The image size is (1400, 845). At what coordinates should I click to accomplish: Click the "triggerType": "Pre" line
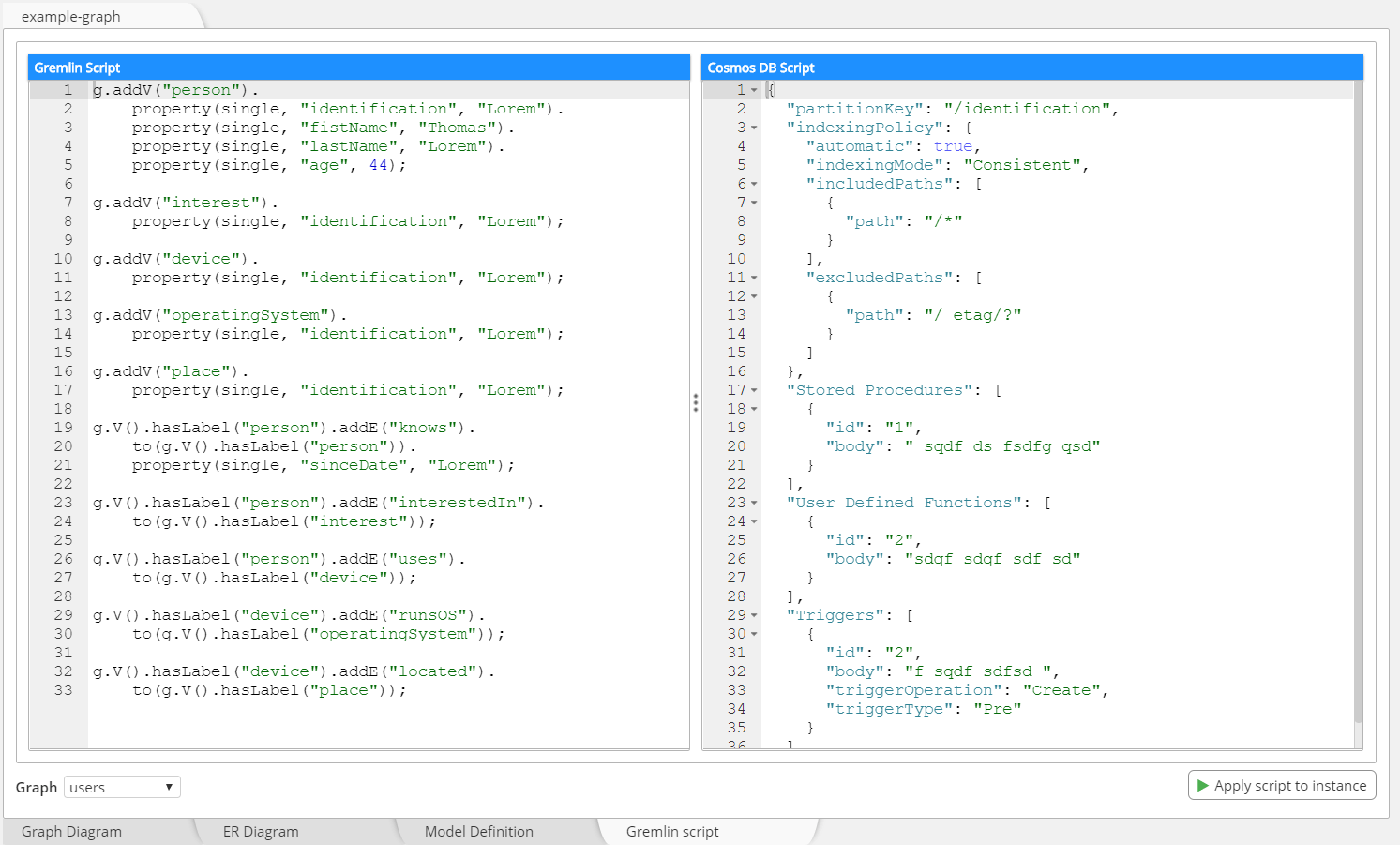point(924,709)
